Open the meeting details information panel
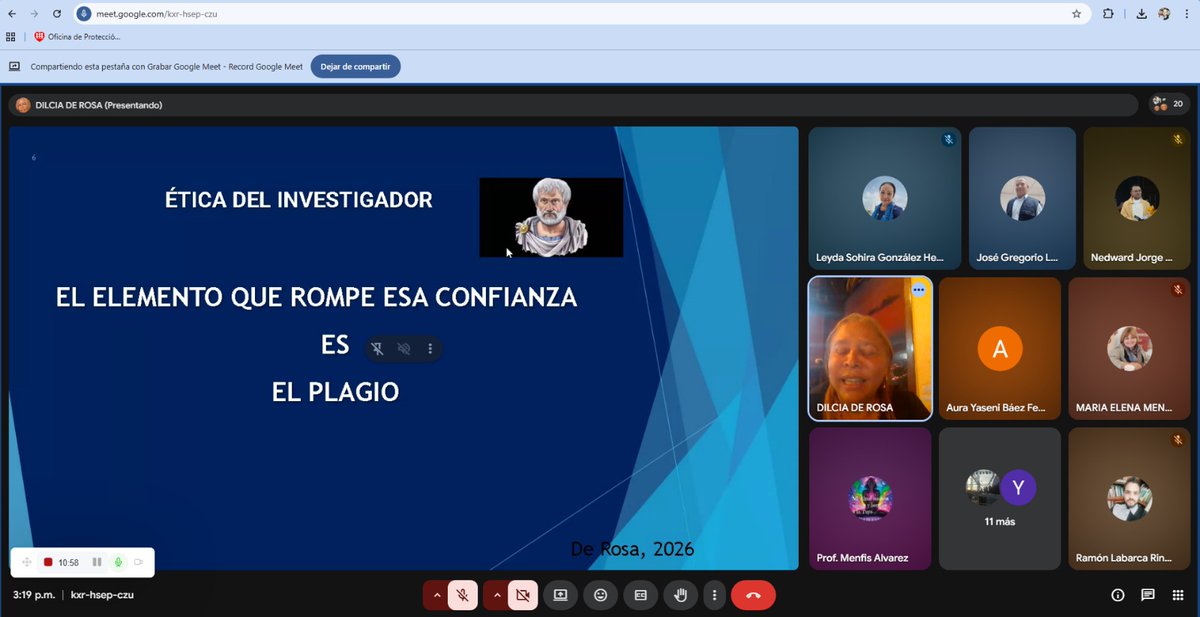The width and height of the screenshot is (1200, 617). click(1117, 595)
